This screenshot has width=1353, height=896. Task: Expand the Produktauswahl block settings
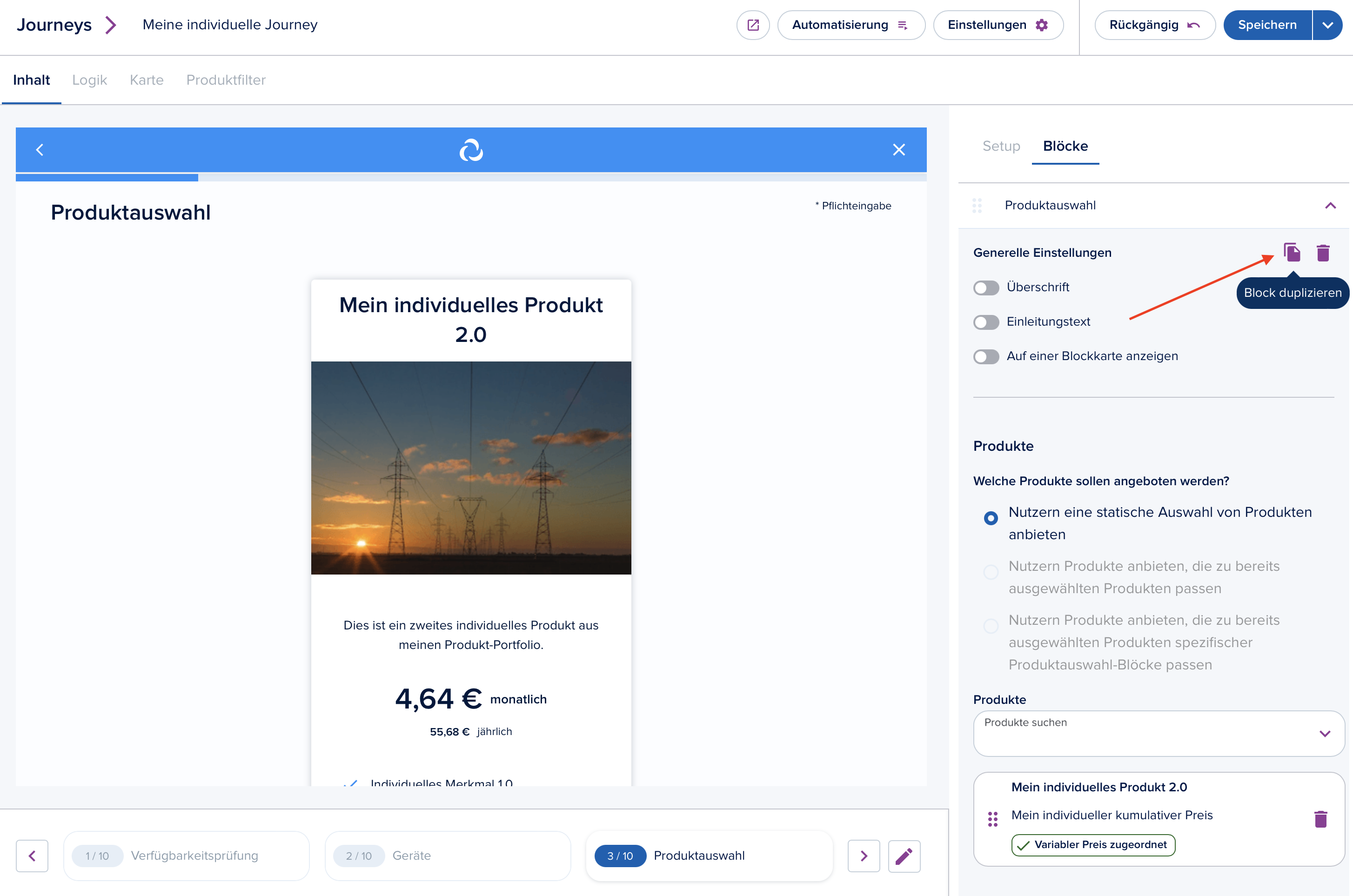coord(1328,206)
